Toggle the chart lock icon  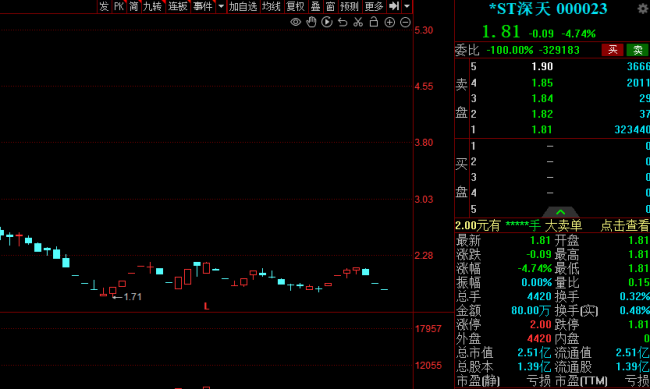(374, 22)
